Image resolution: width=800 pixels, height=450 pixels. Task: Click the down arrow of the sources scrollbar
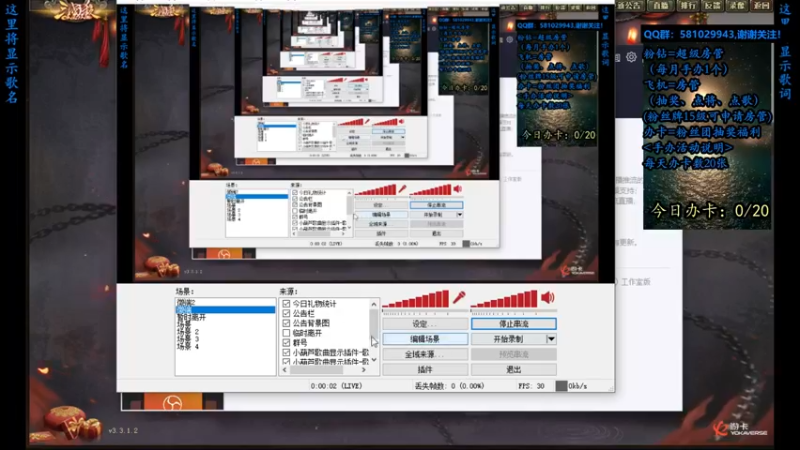coord(374,360)
